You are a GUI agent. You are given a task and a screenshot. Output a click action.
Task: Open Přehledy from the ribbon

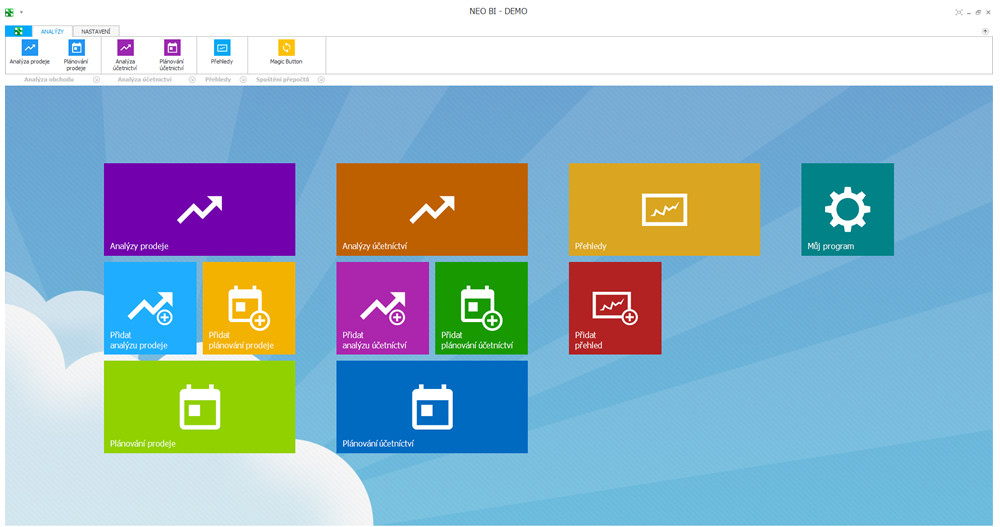(222, 52)
